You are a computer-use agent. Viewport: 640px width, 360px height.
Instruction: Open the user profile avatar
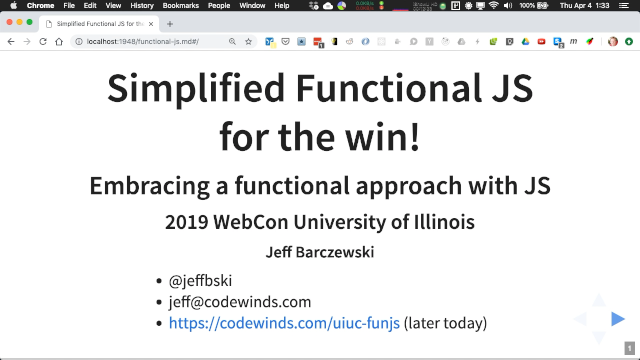click(x=613, y=42)
